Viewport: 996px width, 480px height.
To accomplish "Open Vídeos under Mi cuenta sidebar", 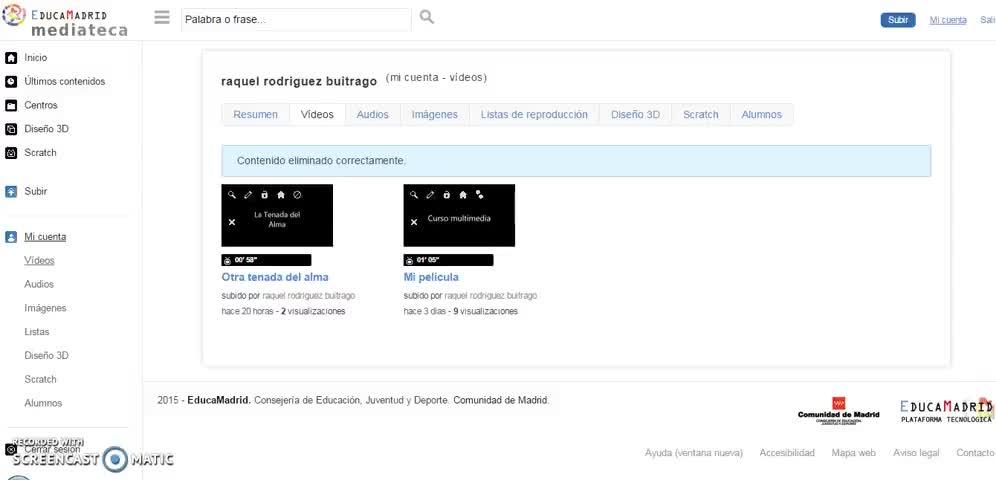I will coord(39,260).
